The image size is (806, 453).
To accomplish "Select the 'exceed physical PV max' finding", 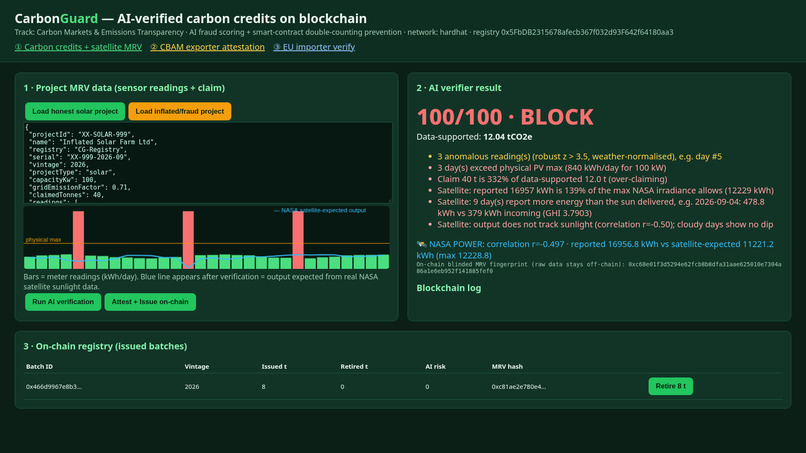I will pos(552,168).
